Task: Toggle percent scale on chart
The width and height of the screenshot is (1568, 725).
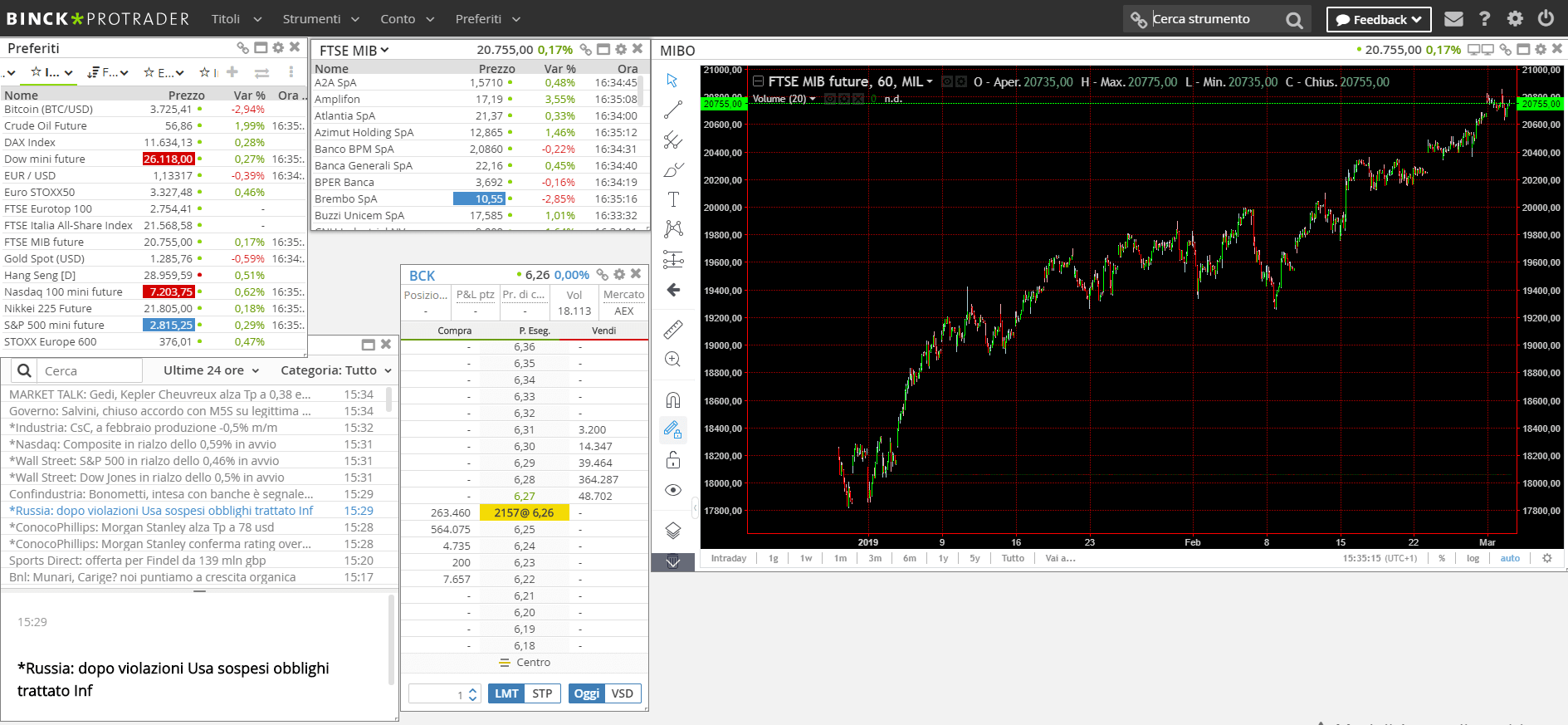Action: 1442,558
